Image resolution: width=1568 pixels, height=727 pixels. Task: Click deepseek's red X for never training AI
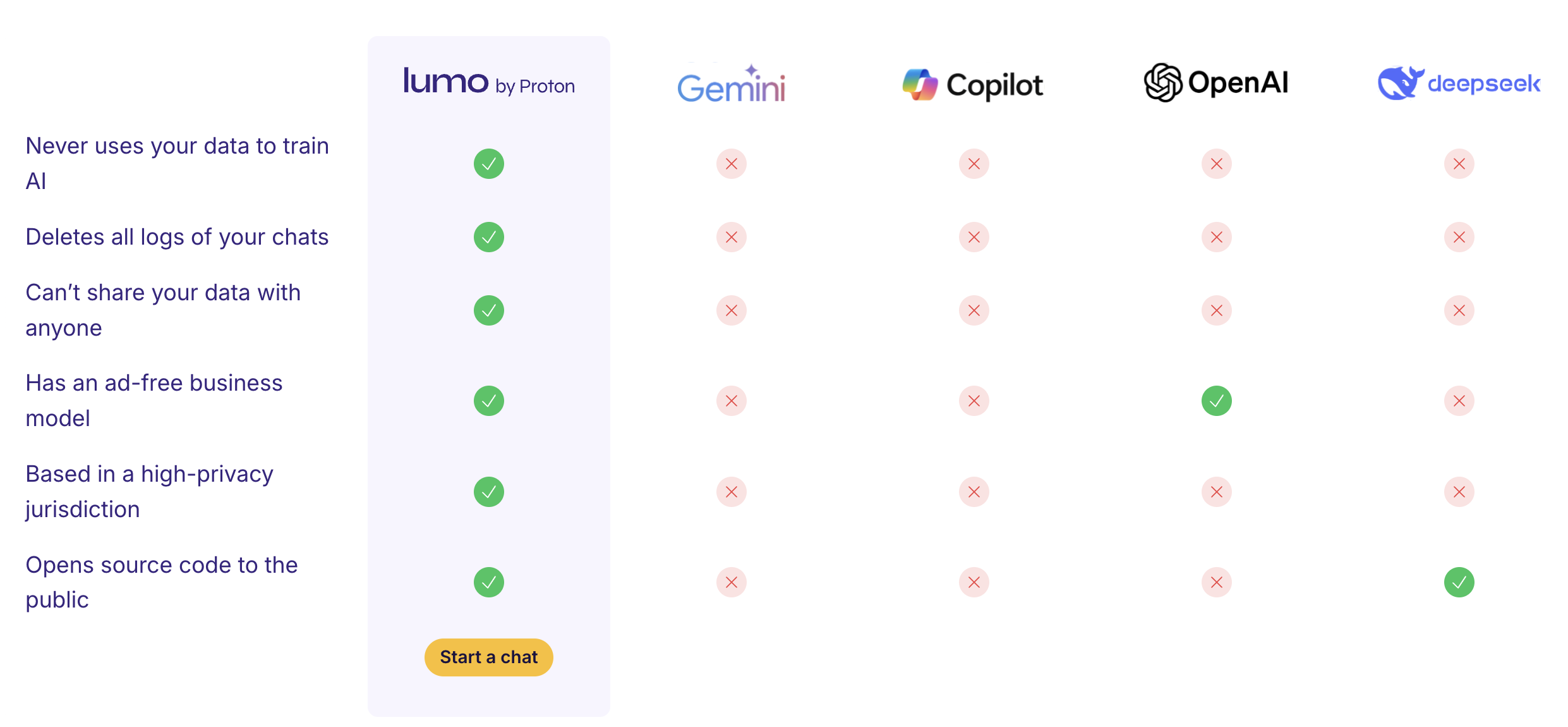click(1459, 164)
